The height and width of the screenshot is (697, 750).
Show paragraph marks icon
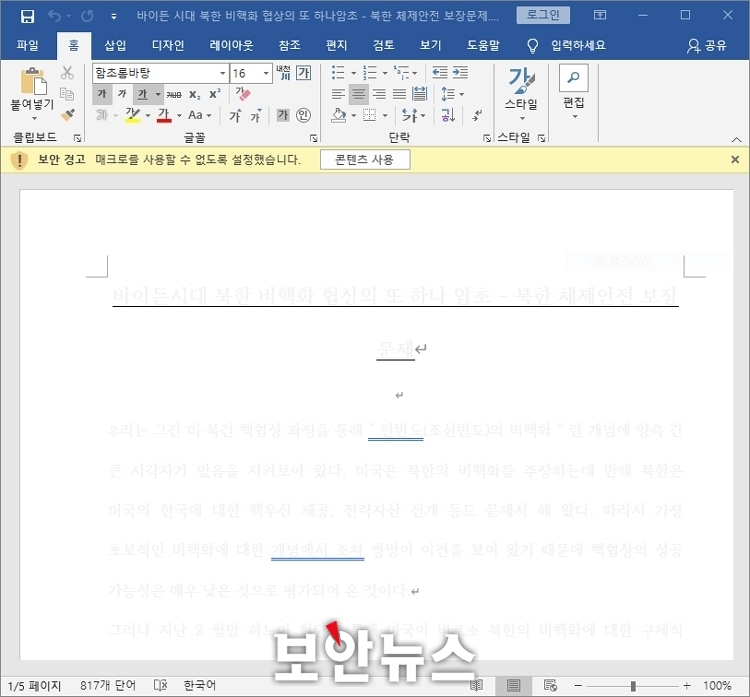(x=477, y=115)
